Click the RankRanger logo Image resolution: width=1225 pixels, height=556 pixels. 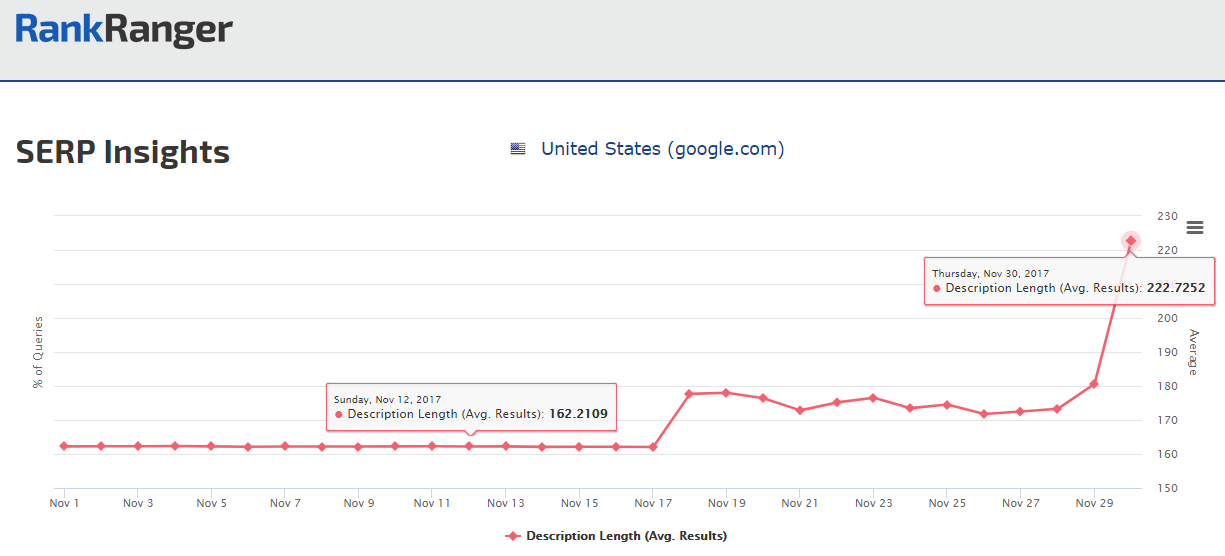coord(124,30)
